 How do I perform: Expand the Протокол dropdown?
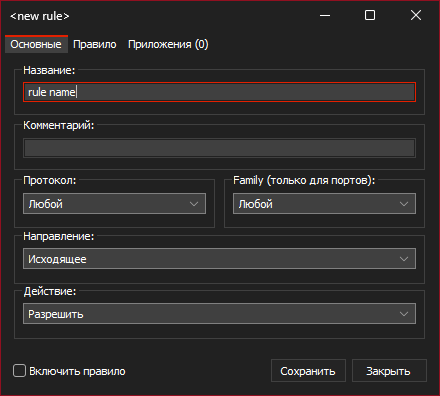[114, 204]
